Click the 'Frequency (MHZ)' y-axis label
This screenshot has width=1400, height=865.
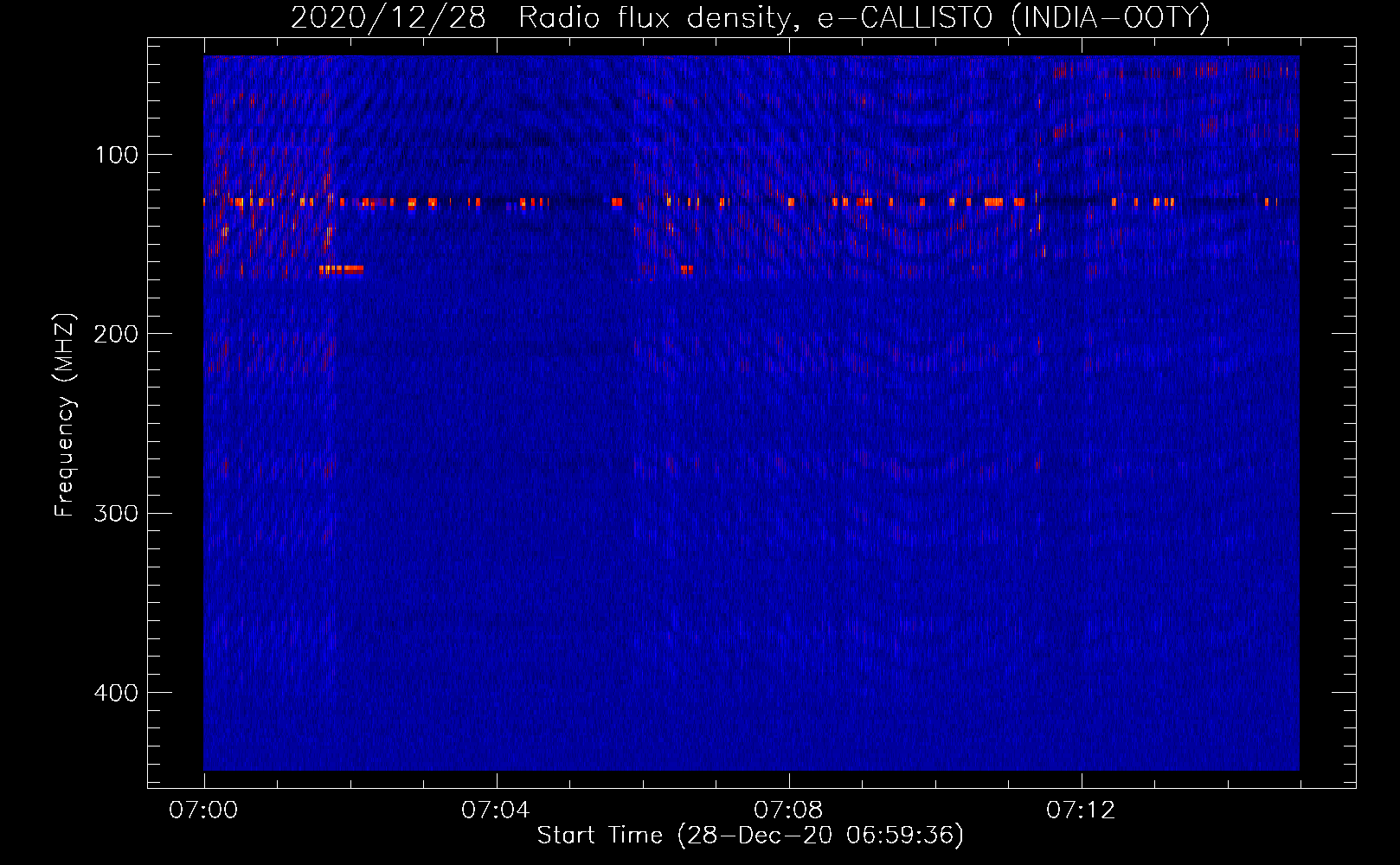(x=65, y=414)
